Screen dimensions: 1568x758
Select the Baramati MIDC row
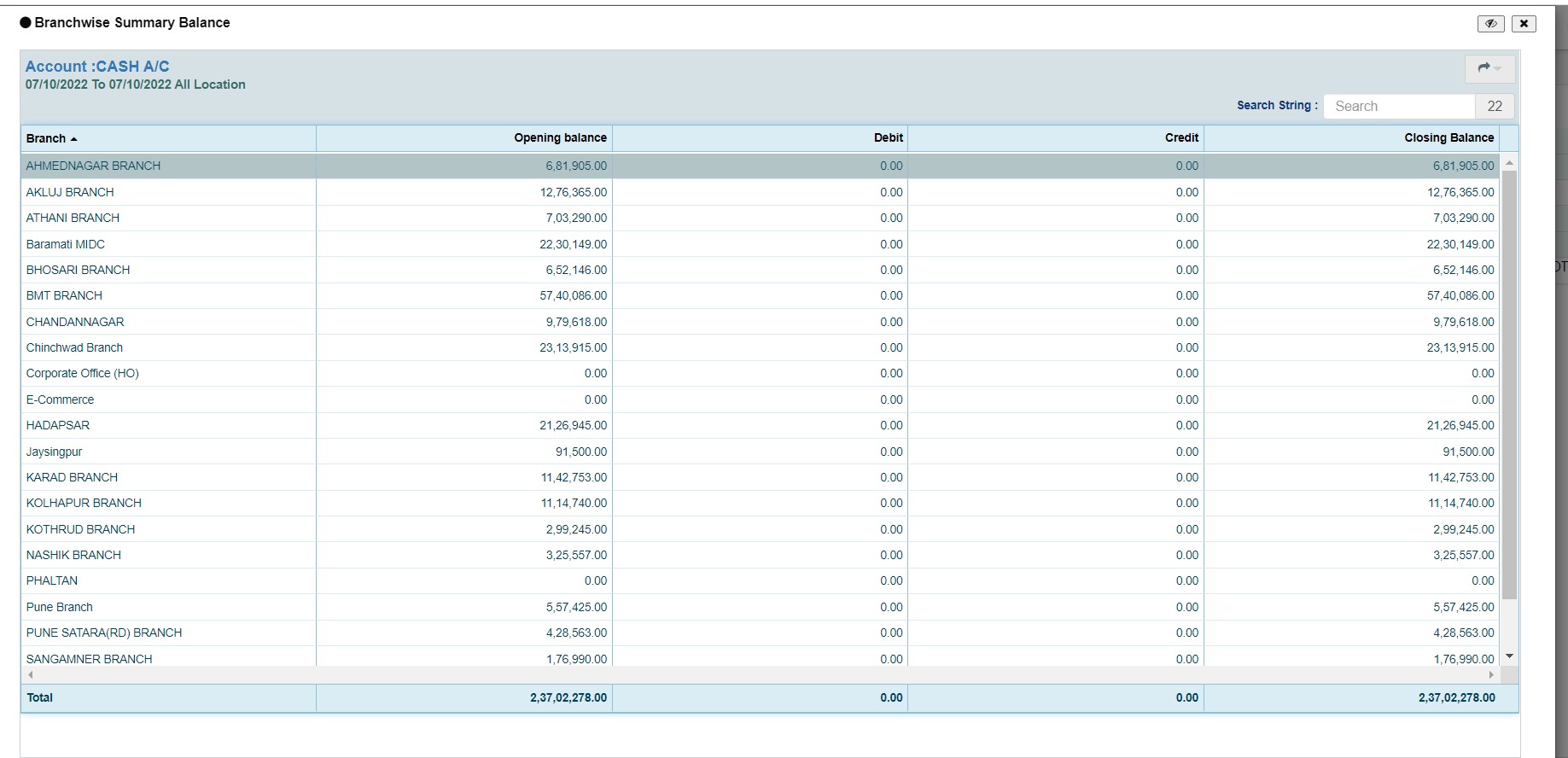tap(761, 244)
